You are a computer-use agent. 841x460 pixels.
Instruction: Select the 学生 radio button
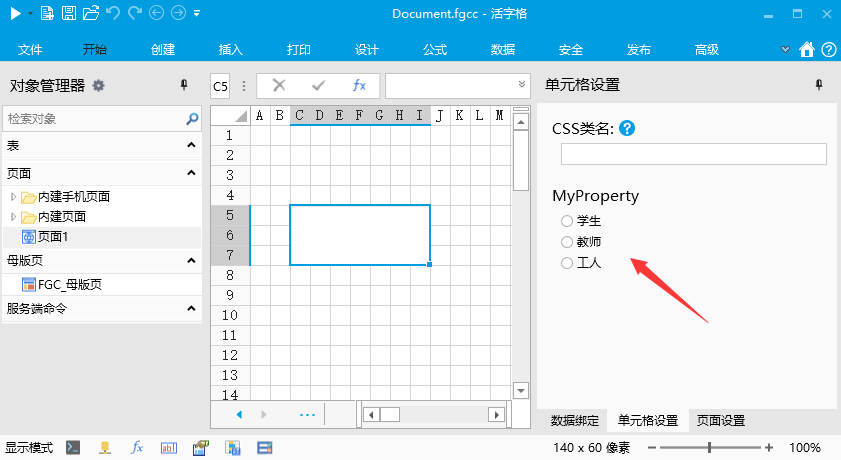pyautogui.click(x=567, y=221)
